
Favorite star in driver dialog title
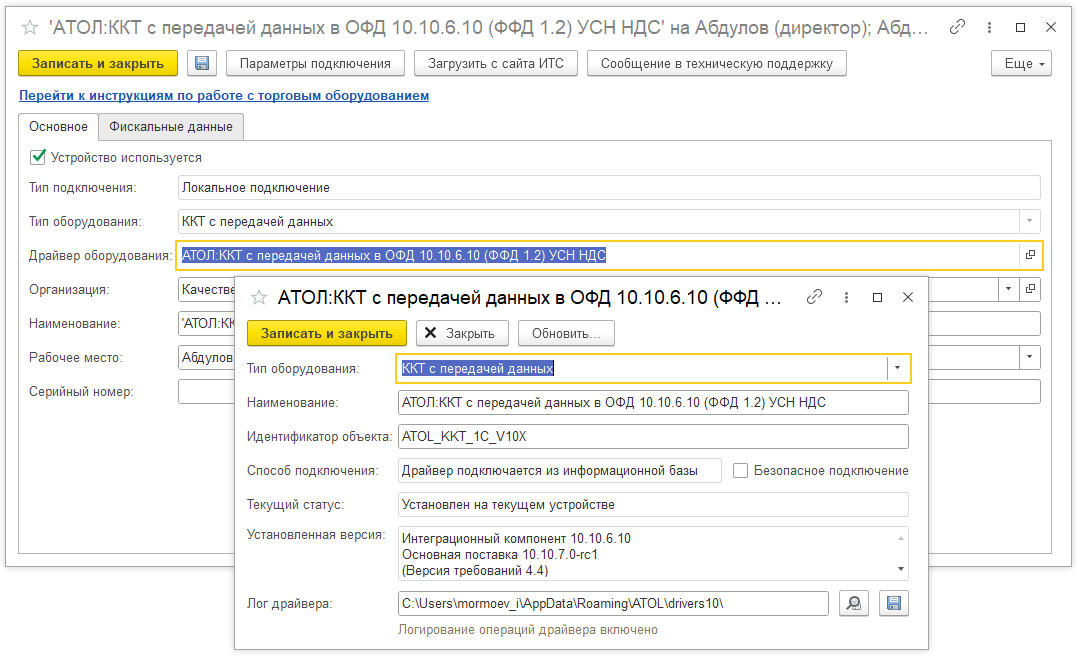tap(258, 298)
